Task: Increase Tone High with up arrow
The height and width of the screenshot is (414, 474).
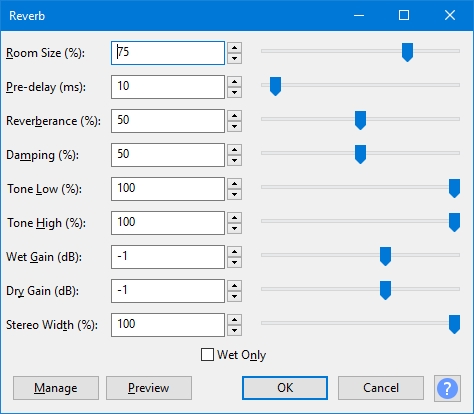Action: pos(235,218)
